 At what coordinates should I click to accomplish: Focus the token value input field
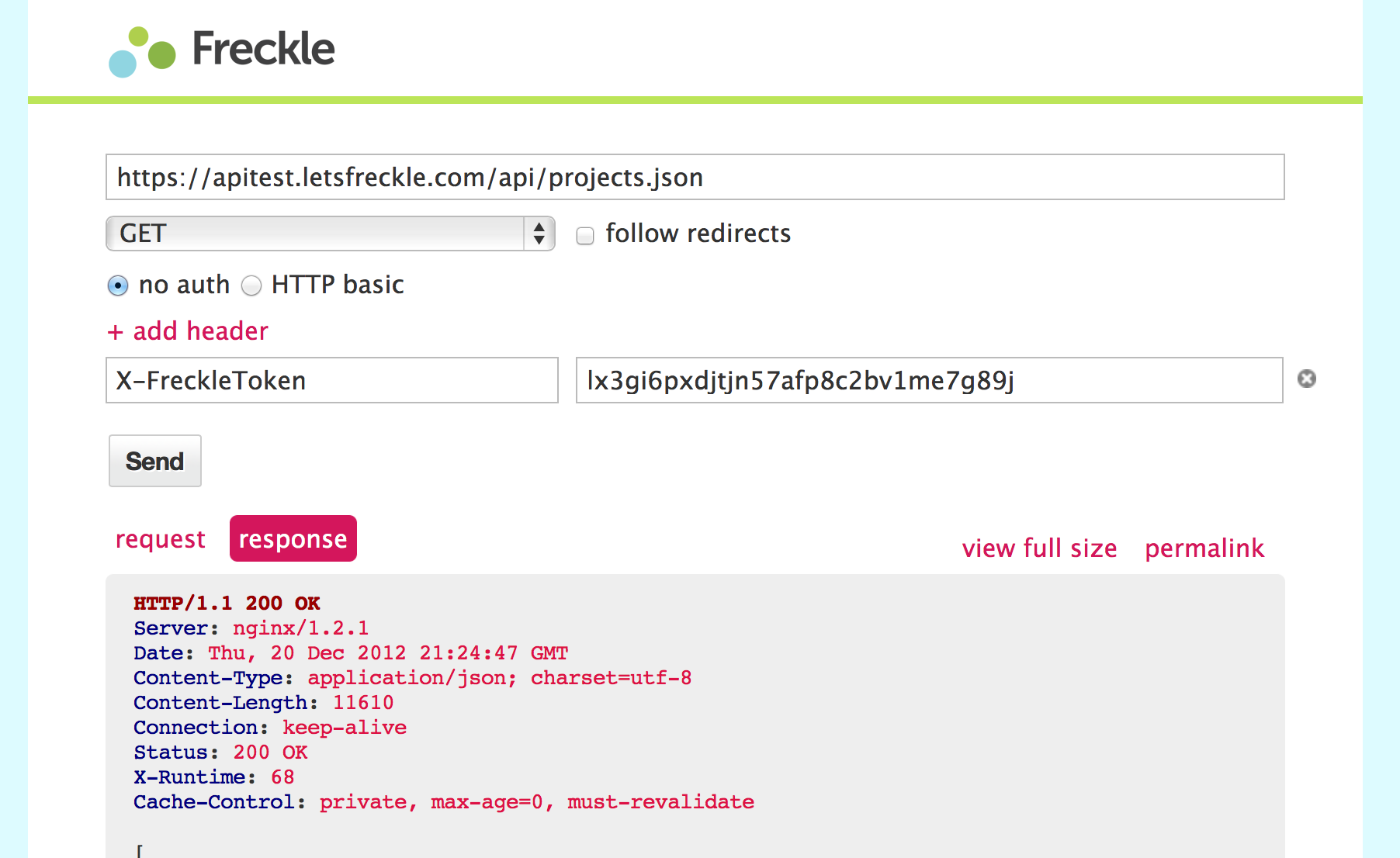pyautogui.click(x=930, y=380)
